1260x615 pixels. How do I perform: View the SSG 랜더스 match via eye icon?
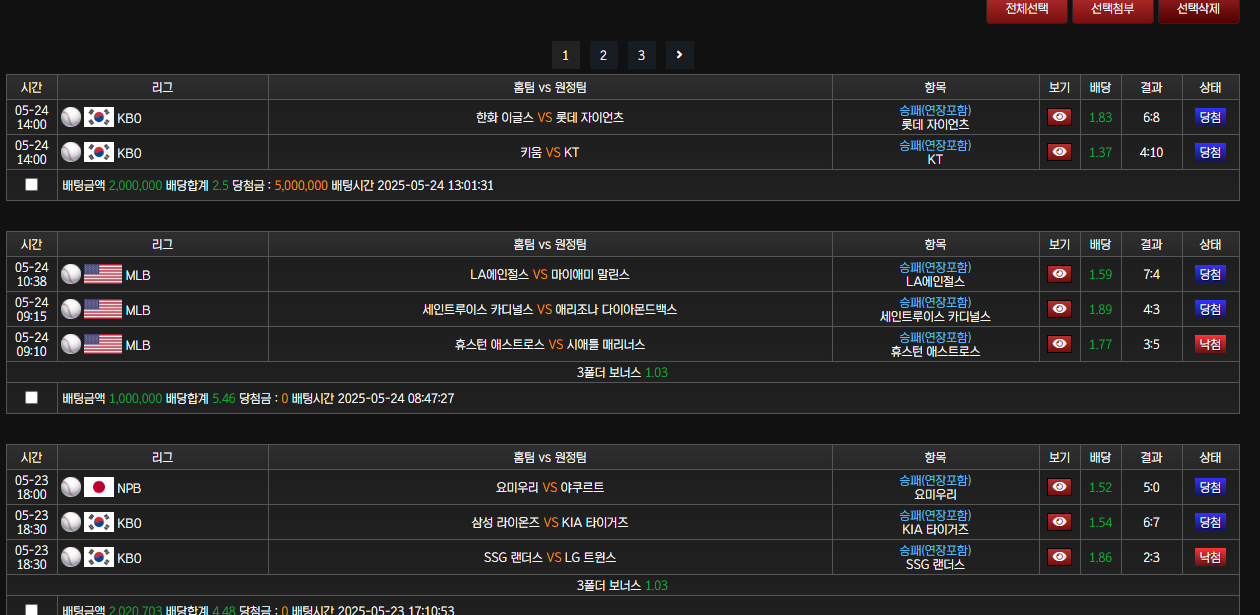(x=1059, y=557)
